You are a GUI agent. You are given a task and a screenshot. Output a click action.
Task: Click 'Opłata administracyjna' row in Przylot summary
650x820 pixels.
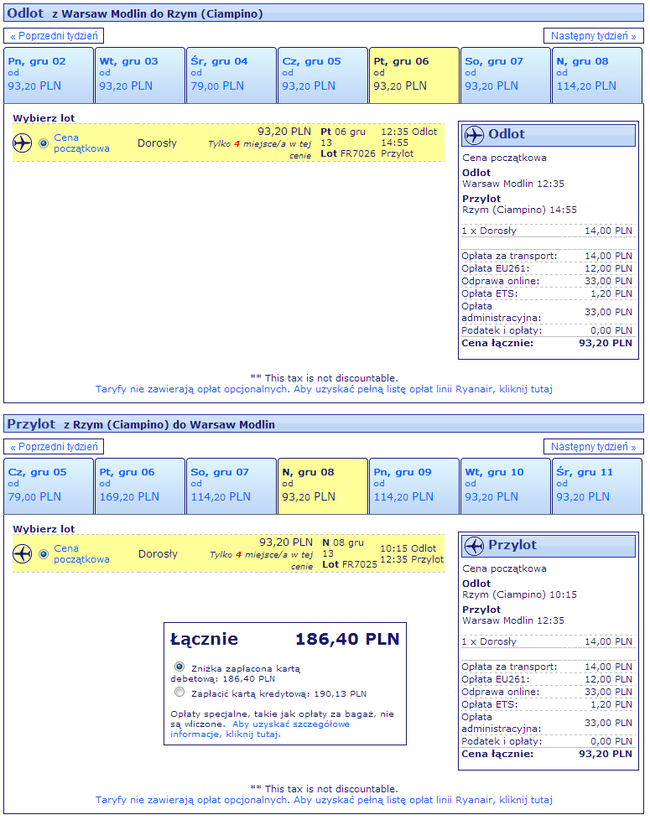pos(547,723)
